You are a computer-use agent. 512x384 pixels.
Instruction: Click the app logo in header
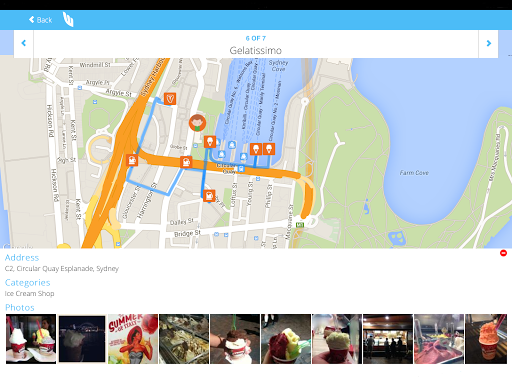click(x=68, y=20)
